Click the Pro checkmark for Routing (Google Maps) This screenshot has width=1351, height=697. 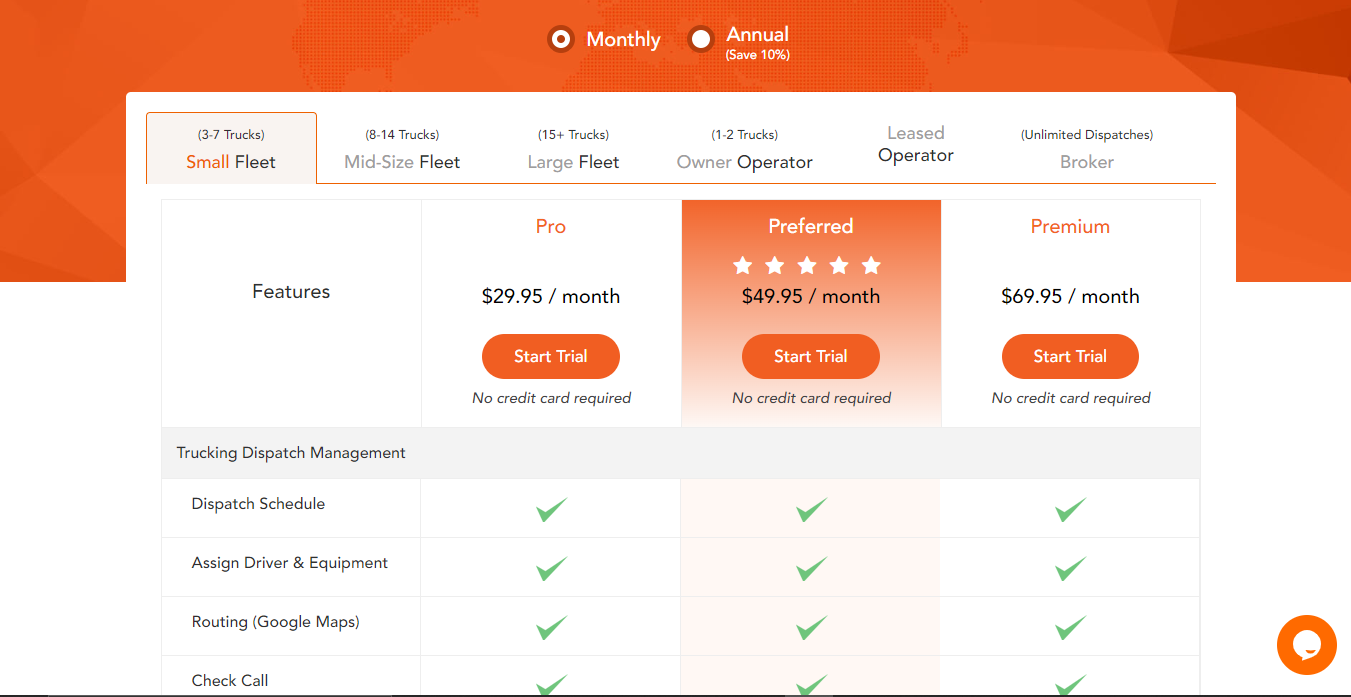tap(551, 627)
